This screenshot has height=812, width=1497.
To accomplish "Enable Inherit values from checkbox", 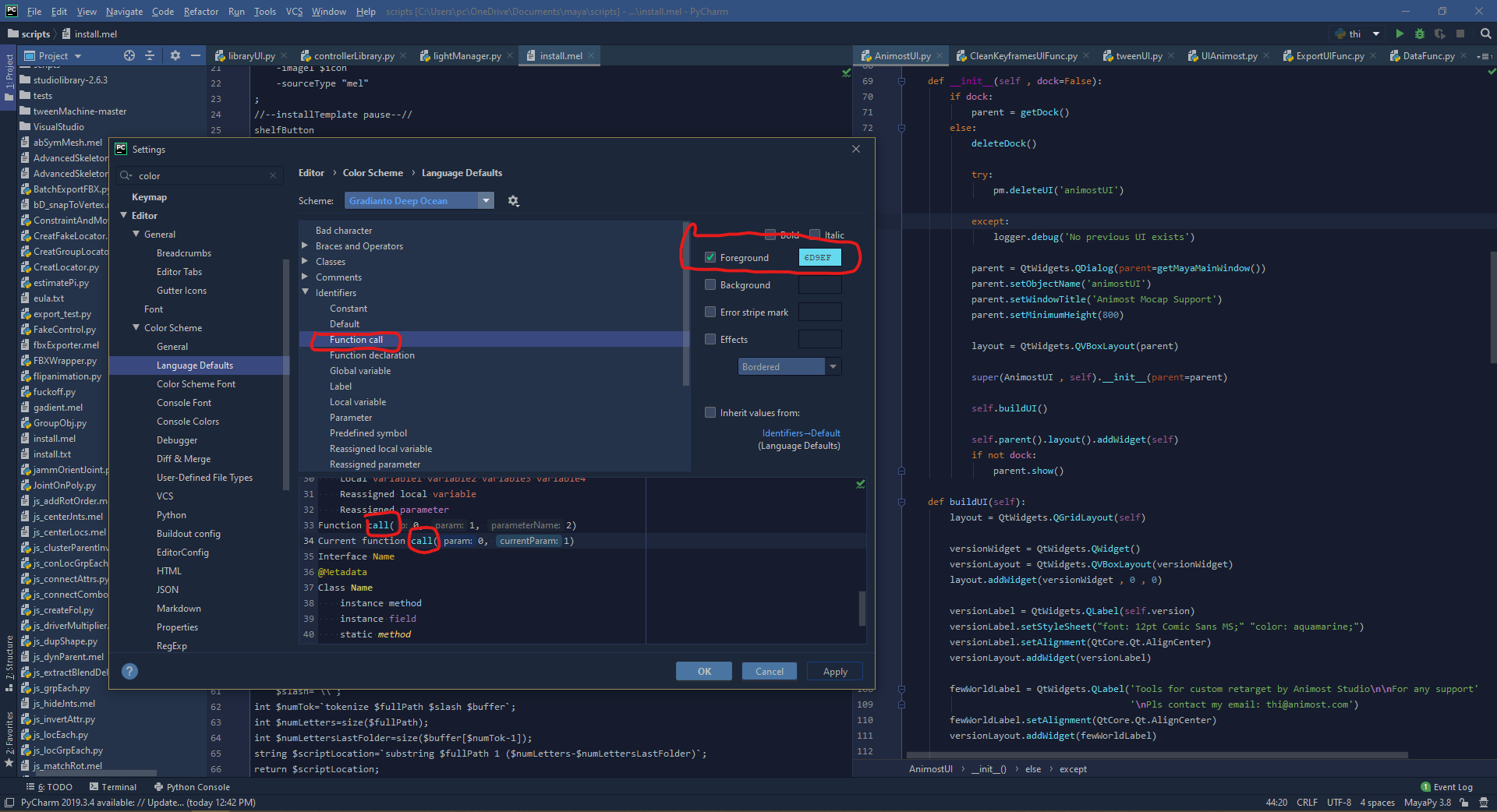I will (710, 412).
